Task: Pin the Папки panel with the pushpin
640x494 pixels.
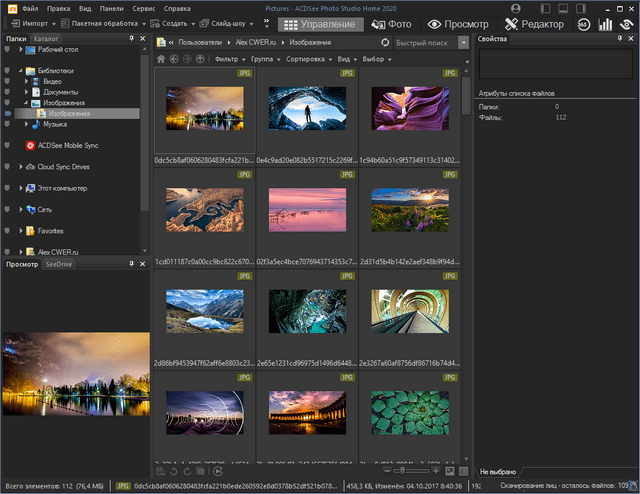Action: [132, 38]
